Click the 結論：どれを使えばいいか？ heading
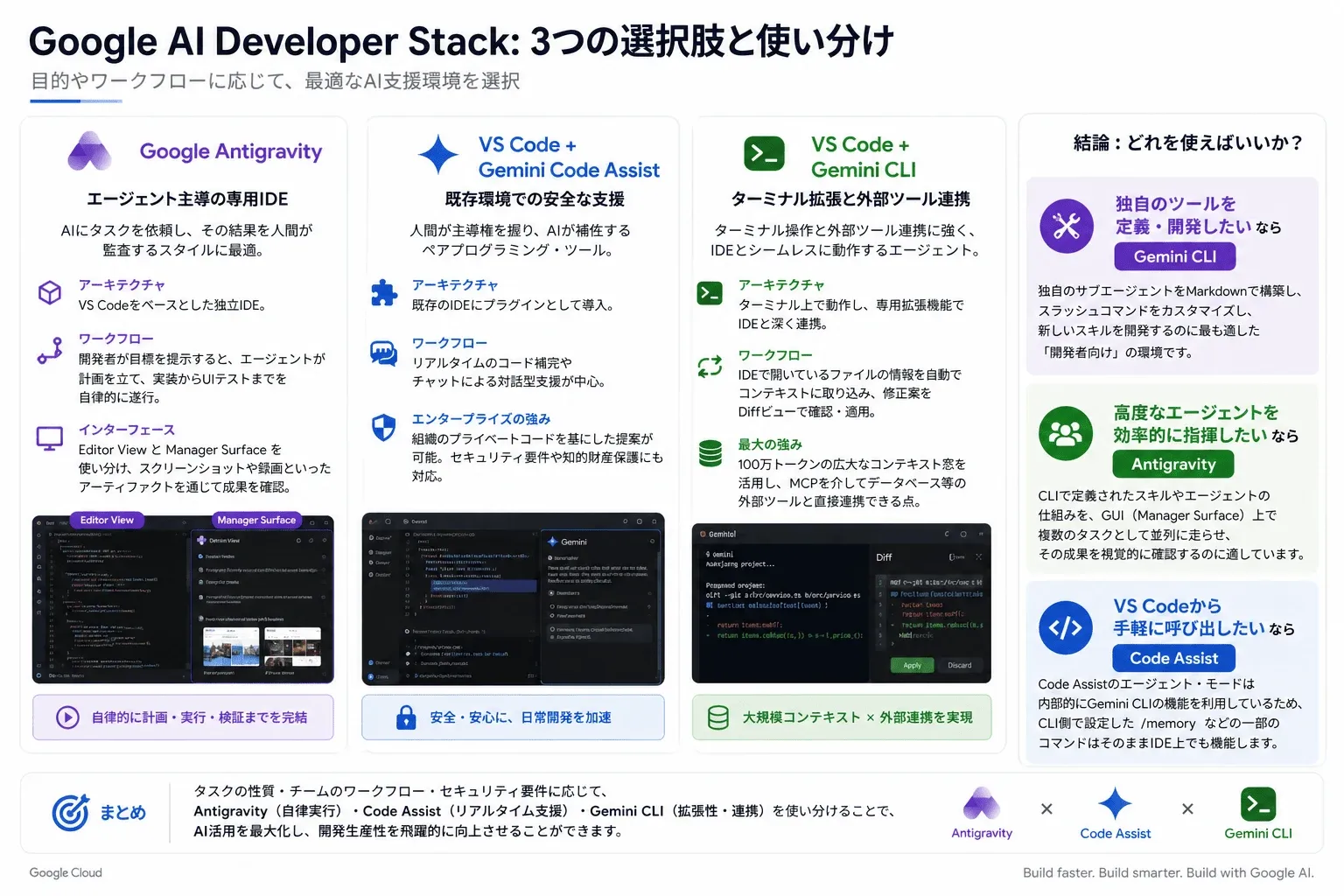 coord(1188,143)
